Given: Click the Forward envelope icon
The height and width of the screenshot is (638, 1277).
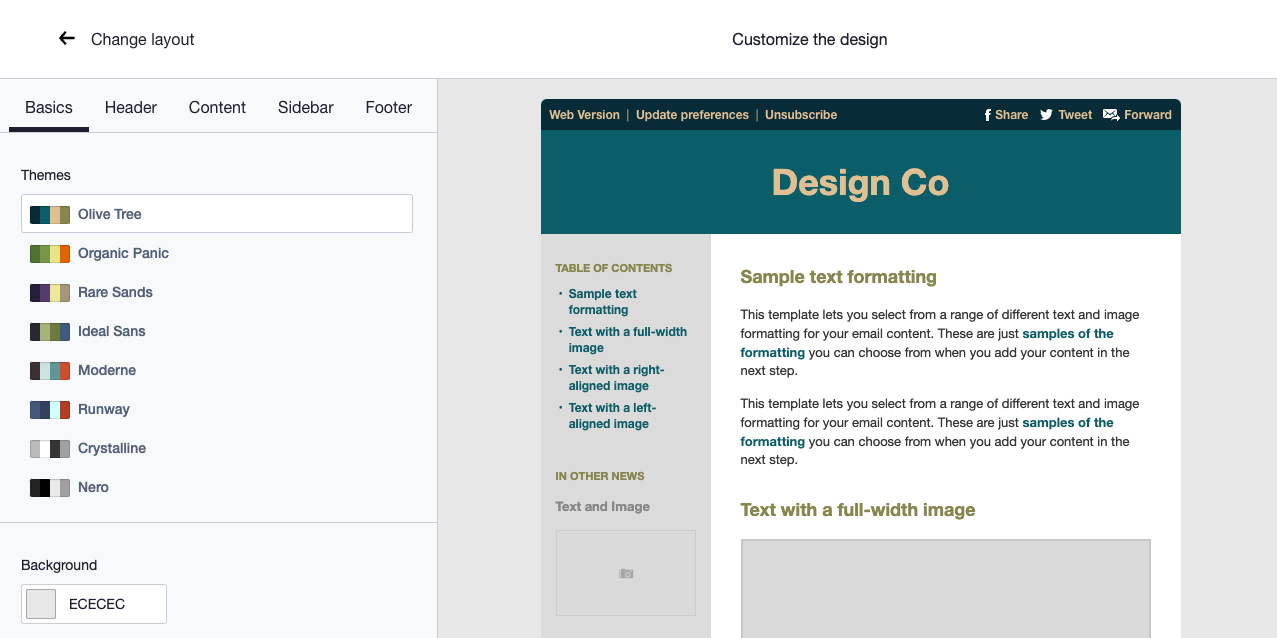Looking at the screenshot, I should 1110,115.
